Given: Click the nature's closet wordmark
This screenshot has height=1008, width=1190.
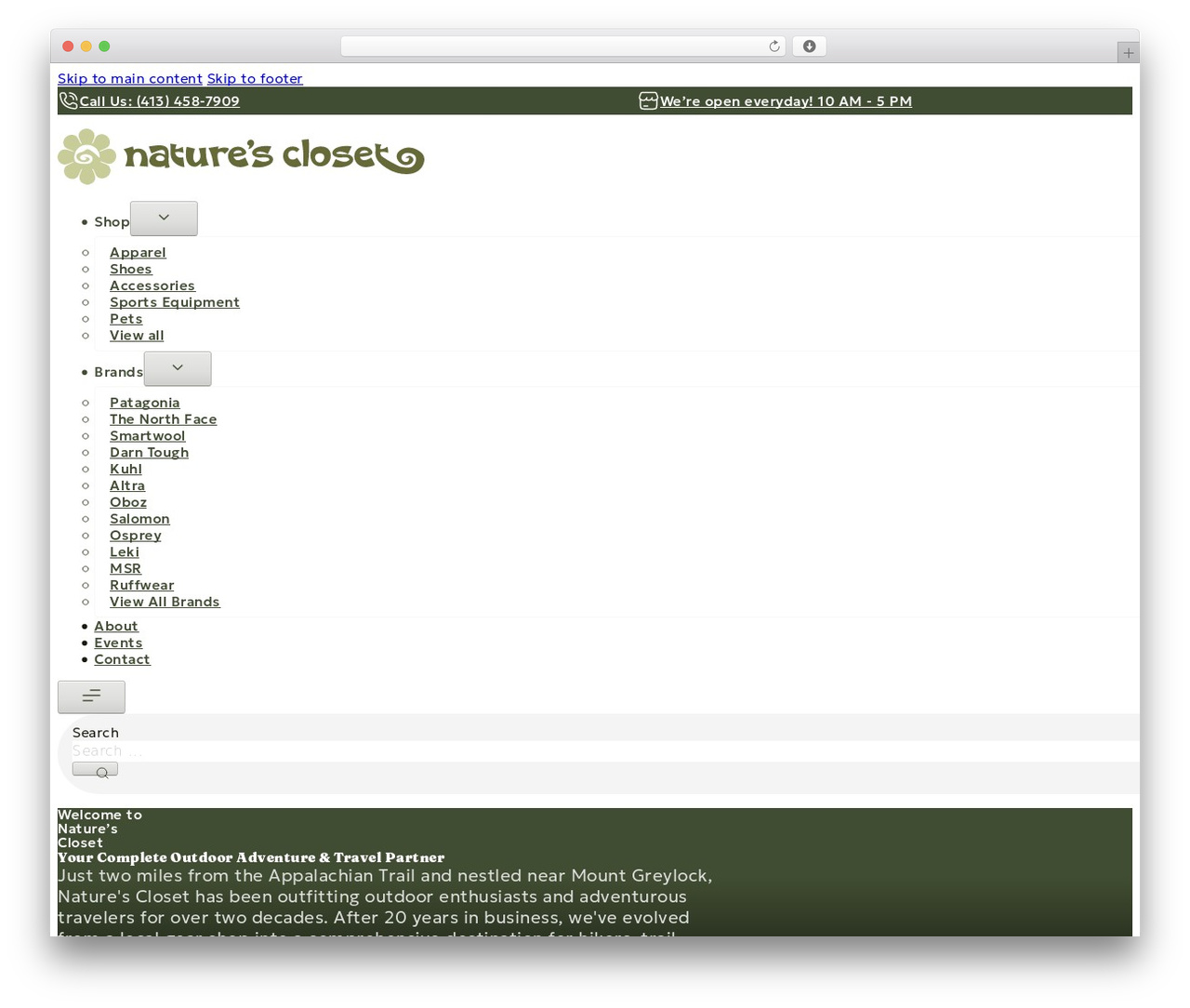Looking at the screenshot, I should pyautogui.click(x=274, y=156).
